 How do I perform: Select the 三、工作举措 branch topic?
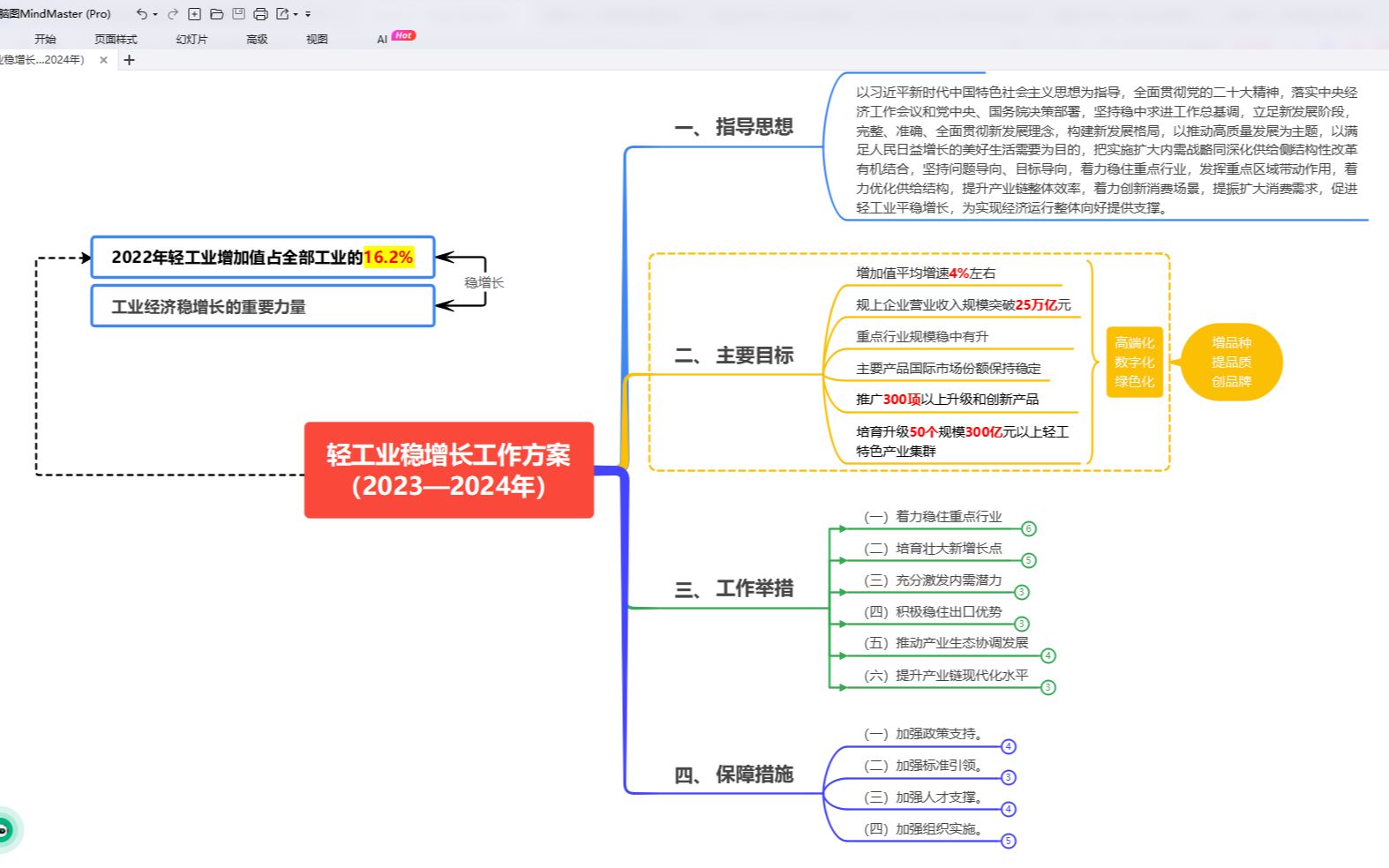[733, 588]
